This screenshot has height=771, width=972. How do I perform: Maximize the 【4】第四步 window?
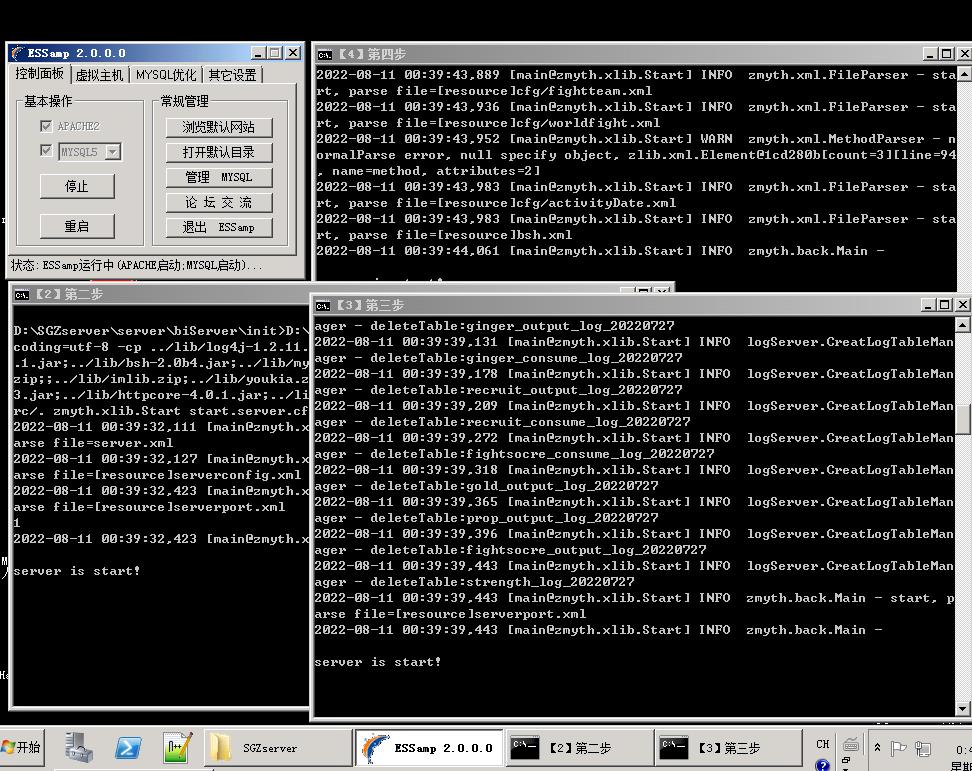(x=947, y=55)
